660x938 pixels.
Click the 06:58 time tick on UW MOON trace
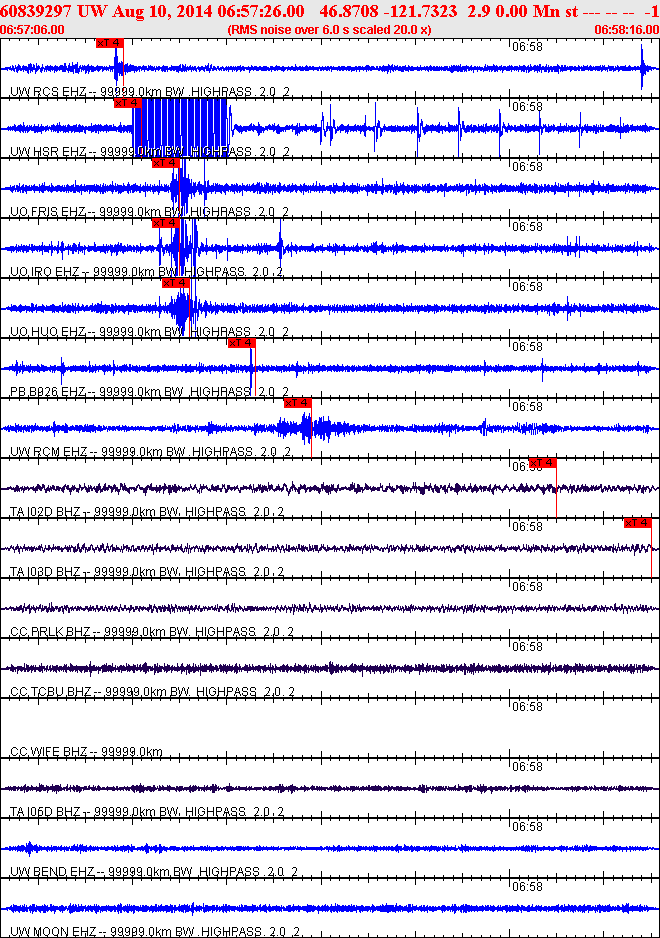pos(527,887)
